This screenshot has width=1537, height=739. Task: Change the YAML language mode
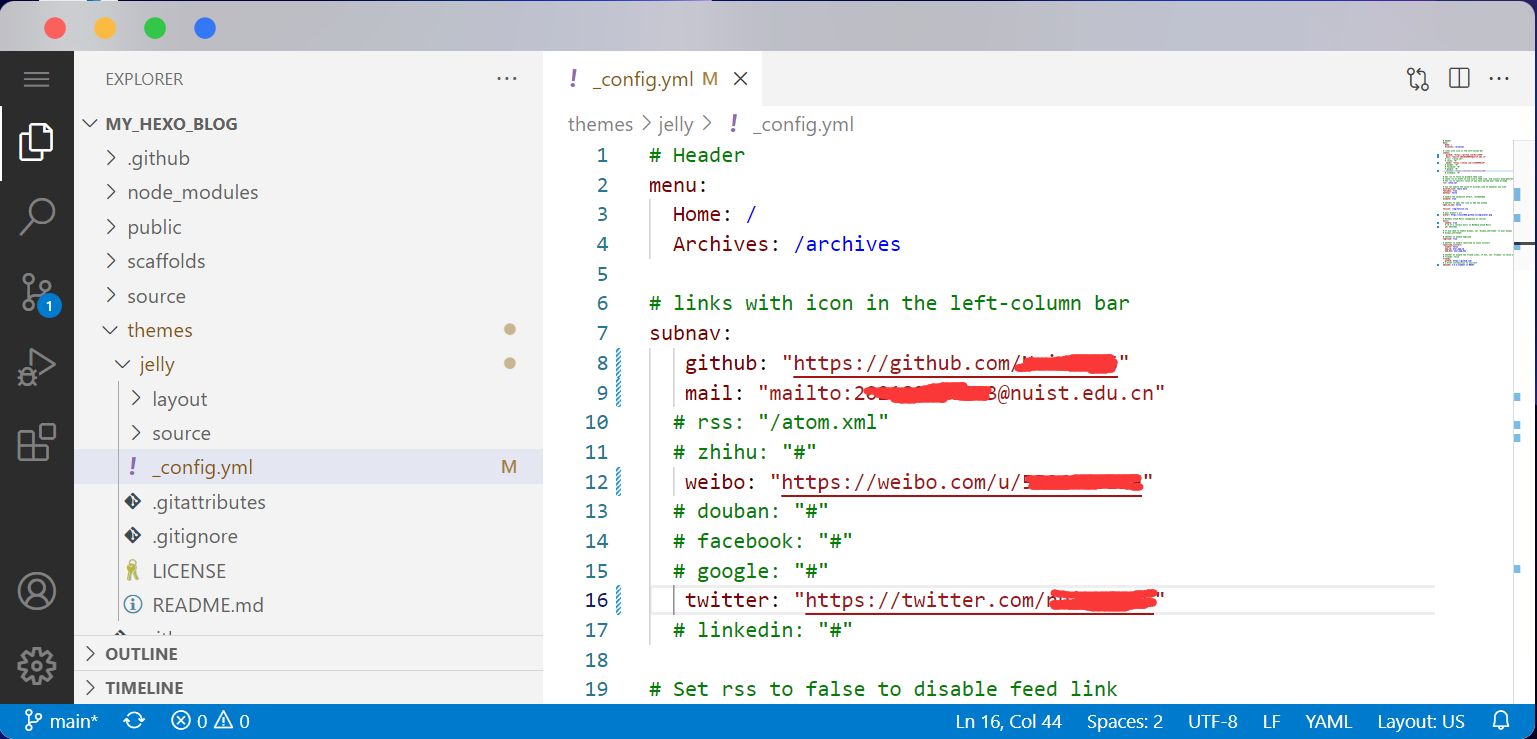tap(1327, 721)
